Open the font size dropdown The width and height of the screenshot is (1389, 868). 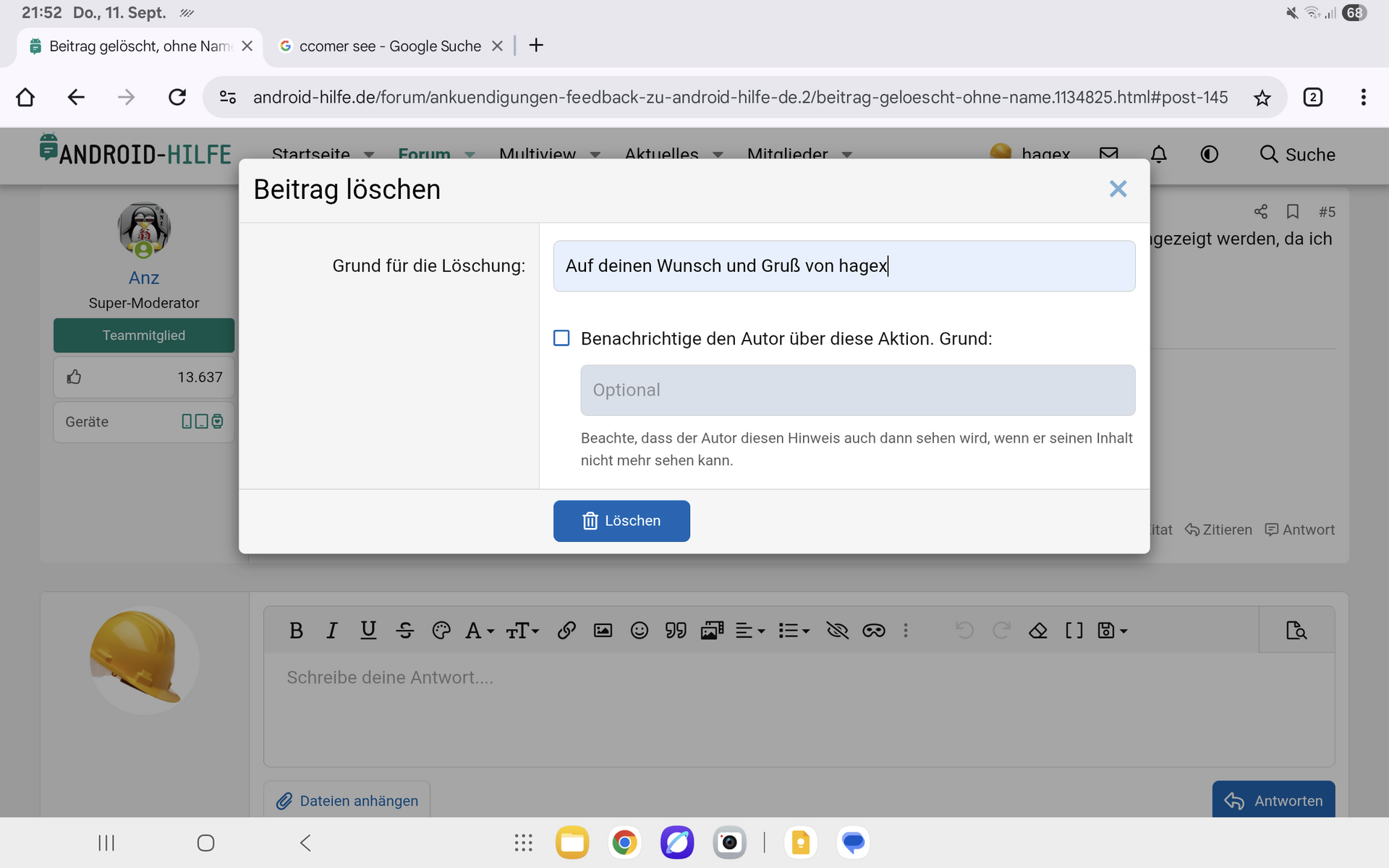522,631
